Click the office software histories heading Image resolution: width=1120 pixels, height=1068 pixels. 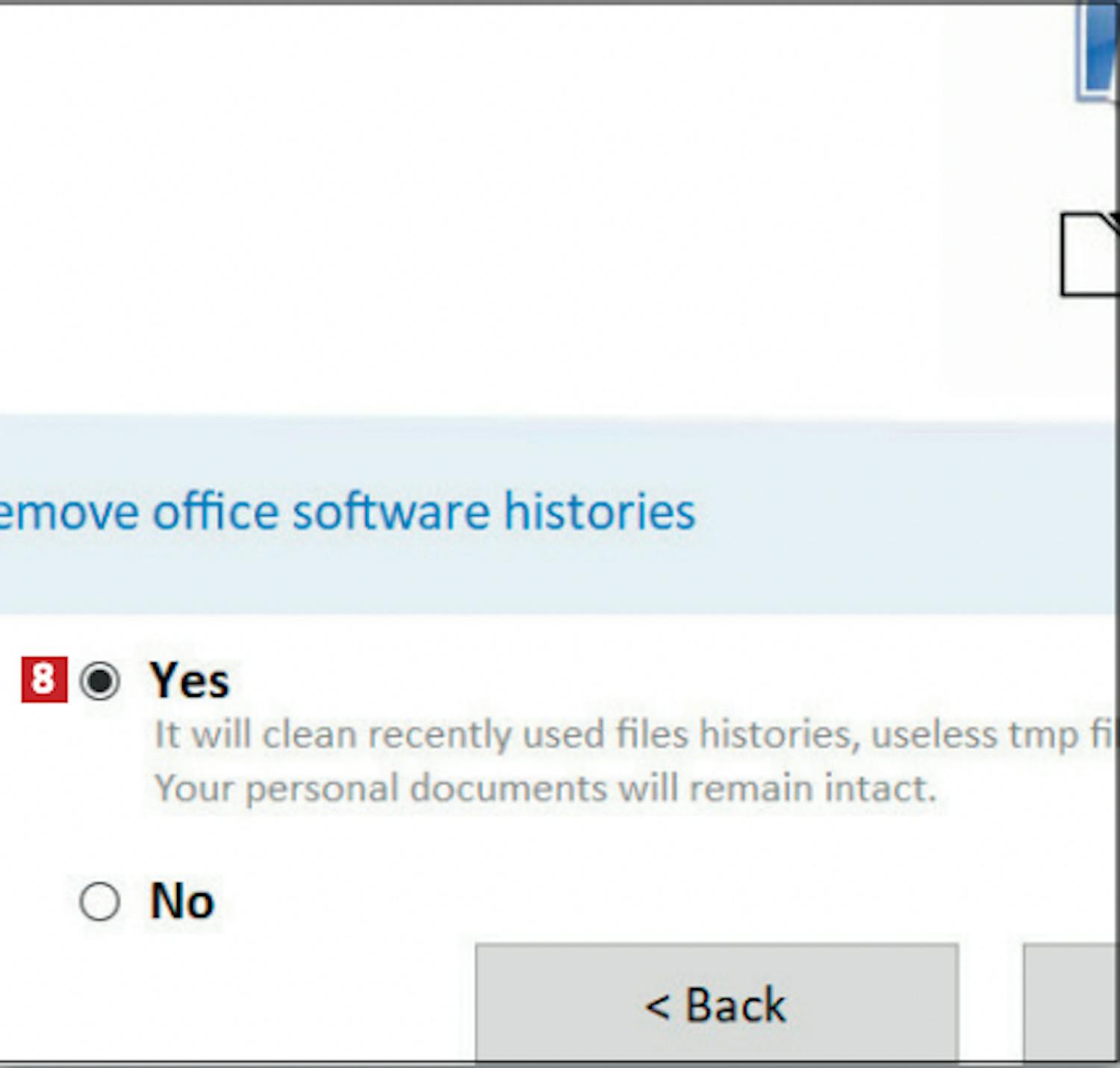(x=347, y=512)
